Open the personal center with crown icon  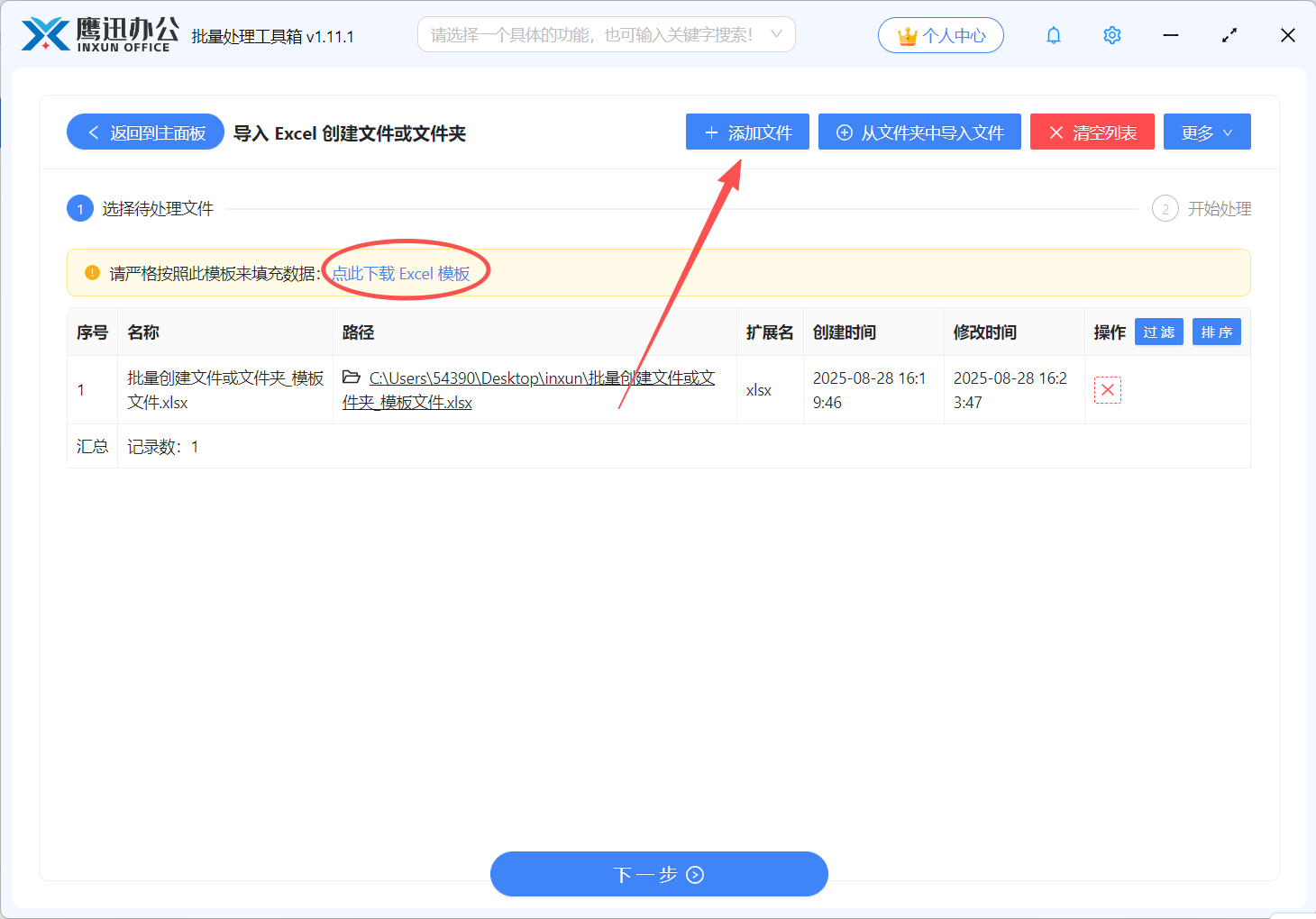click(940, 35)
